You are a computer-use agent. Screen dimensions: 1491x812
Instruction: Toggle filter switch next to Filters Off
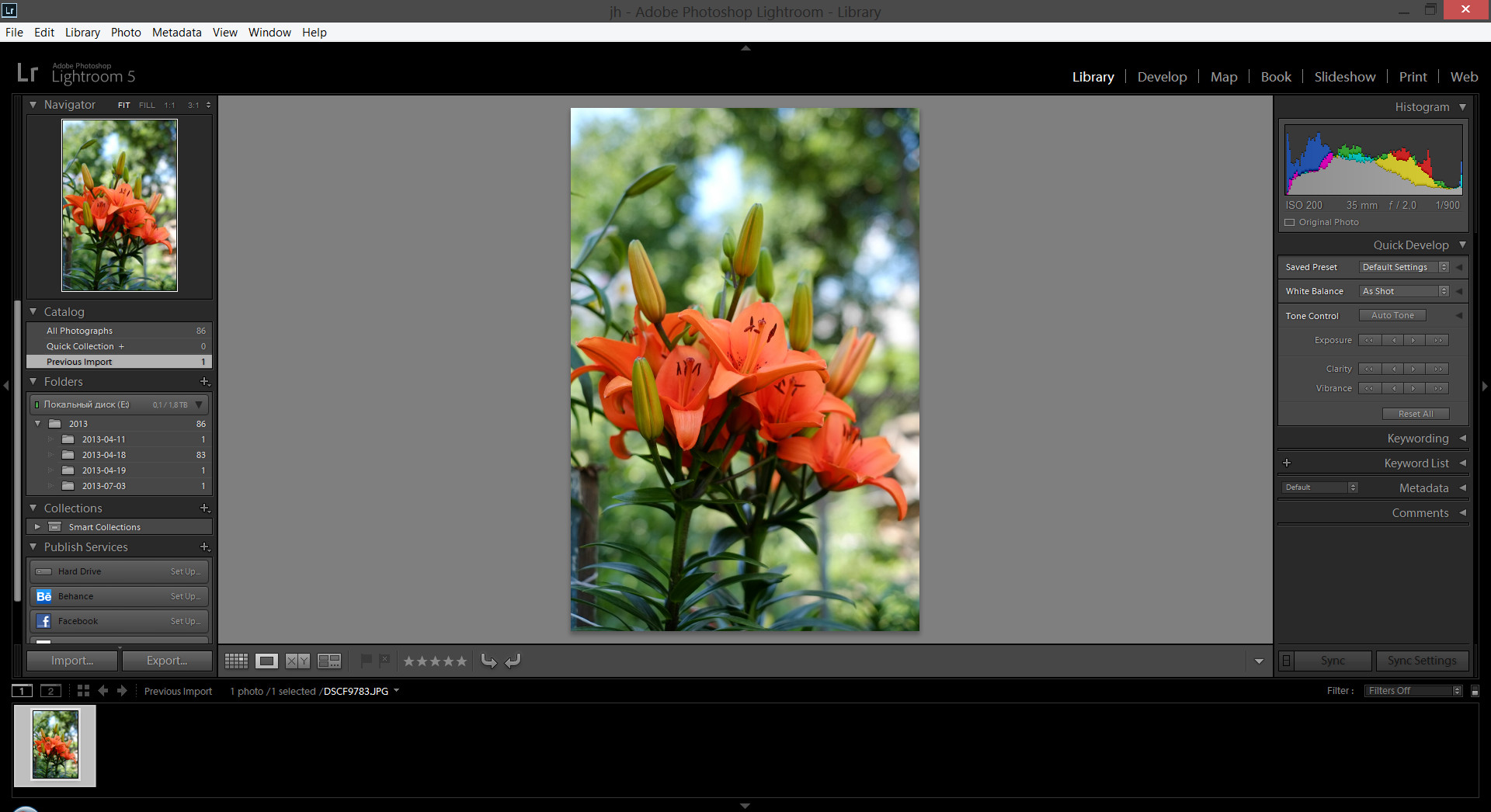point(1475,691)
